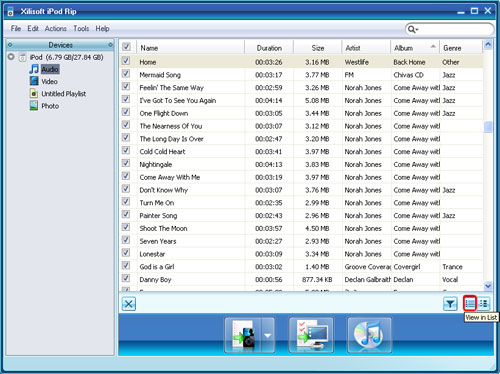Sort by the Size column header
The image size is (500, 374).
[x=318, y=48]
